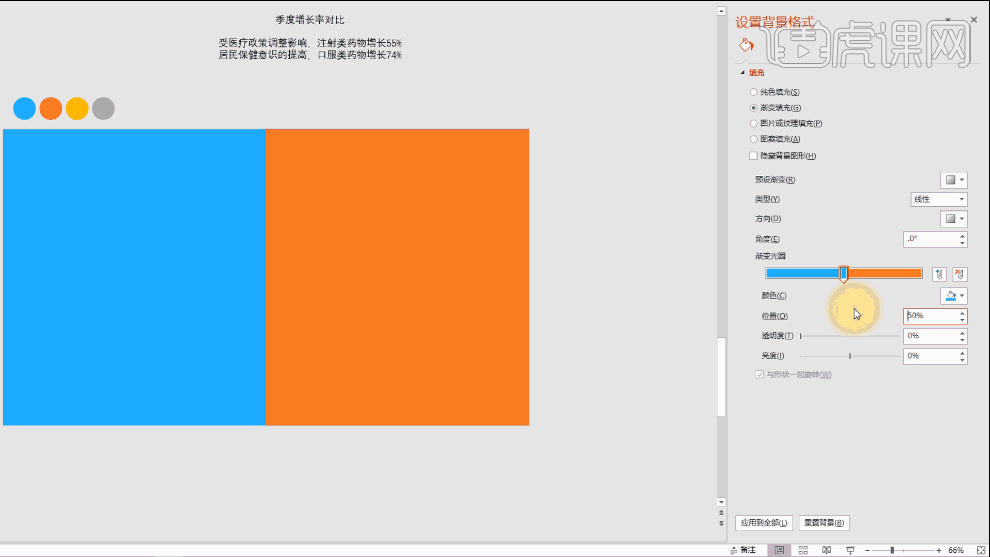Add a gradient stop
Image resolution: width=990 pixels, height=557 pixels.
pos(939,274)
